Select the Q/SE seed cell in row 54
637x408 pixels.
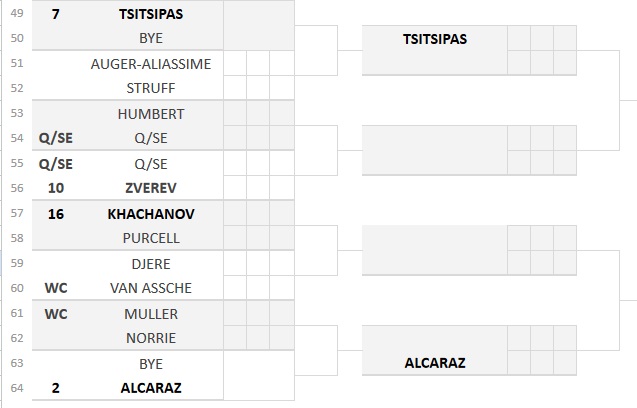(56, 138)
